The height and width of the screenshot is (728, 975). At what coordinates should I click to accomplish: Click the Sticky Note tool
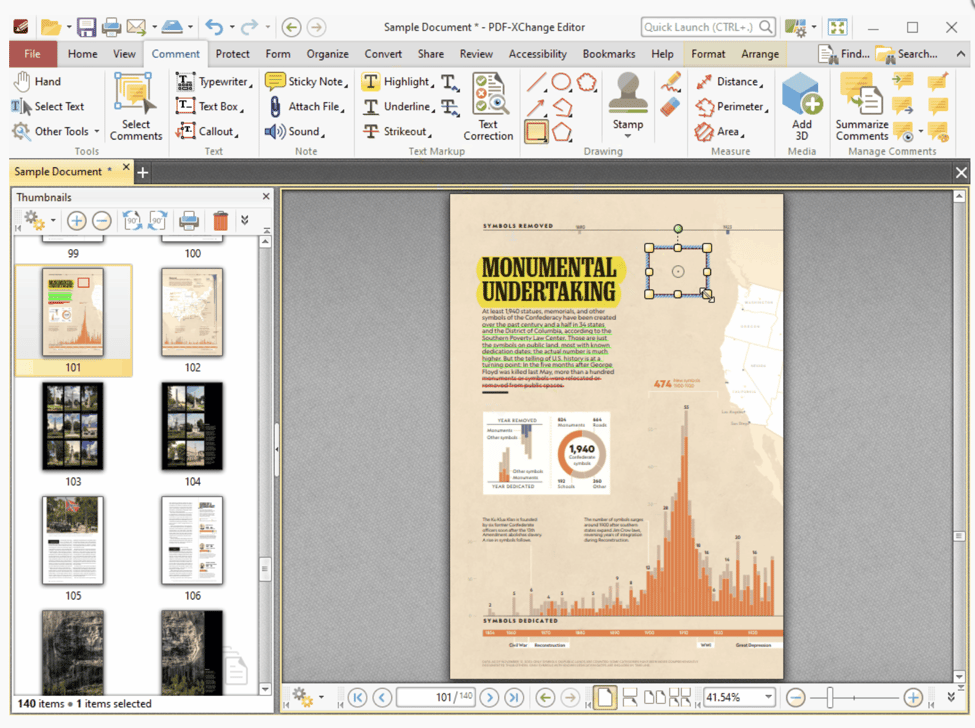click(306, 82)
